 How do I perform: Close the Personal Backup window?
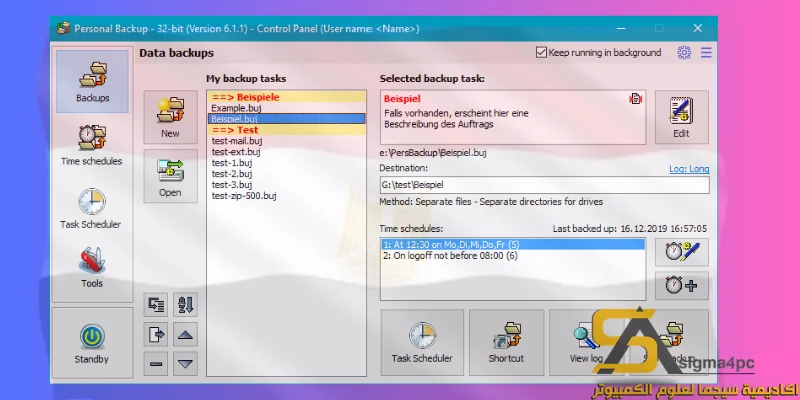pos(698,29)
